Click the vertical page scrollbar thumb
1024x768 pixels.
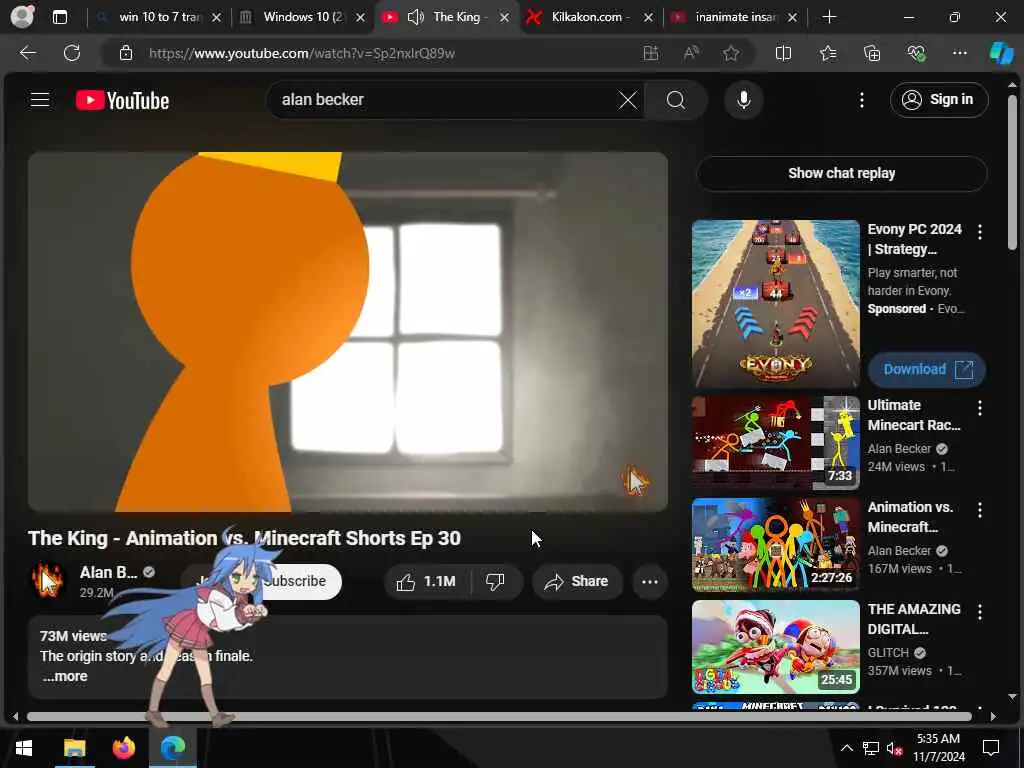pos(1012,172)
